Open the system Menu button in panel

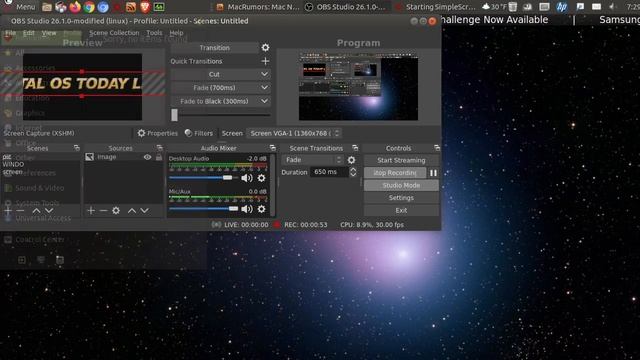coord(20,7)
